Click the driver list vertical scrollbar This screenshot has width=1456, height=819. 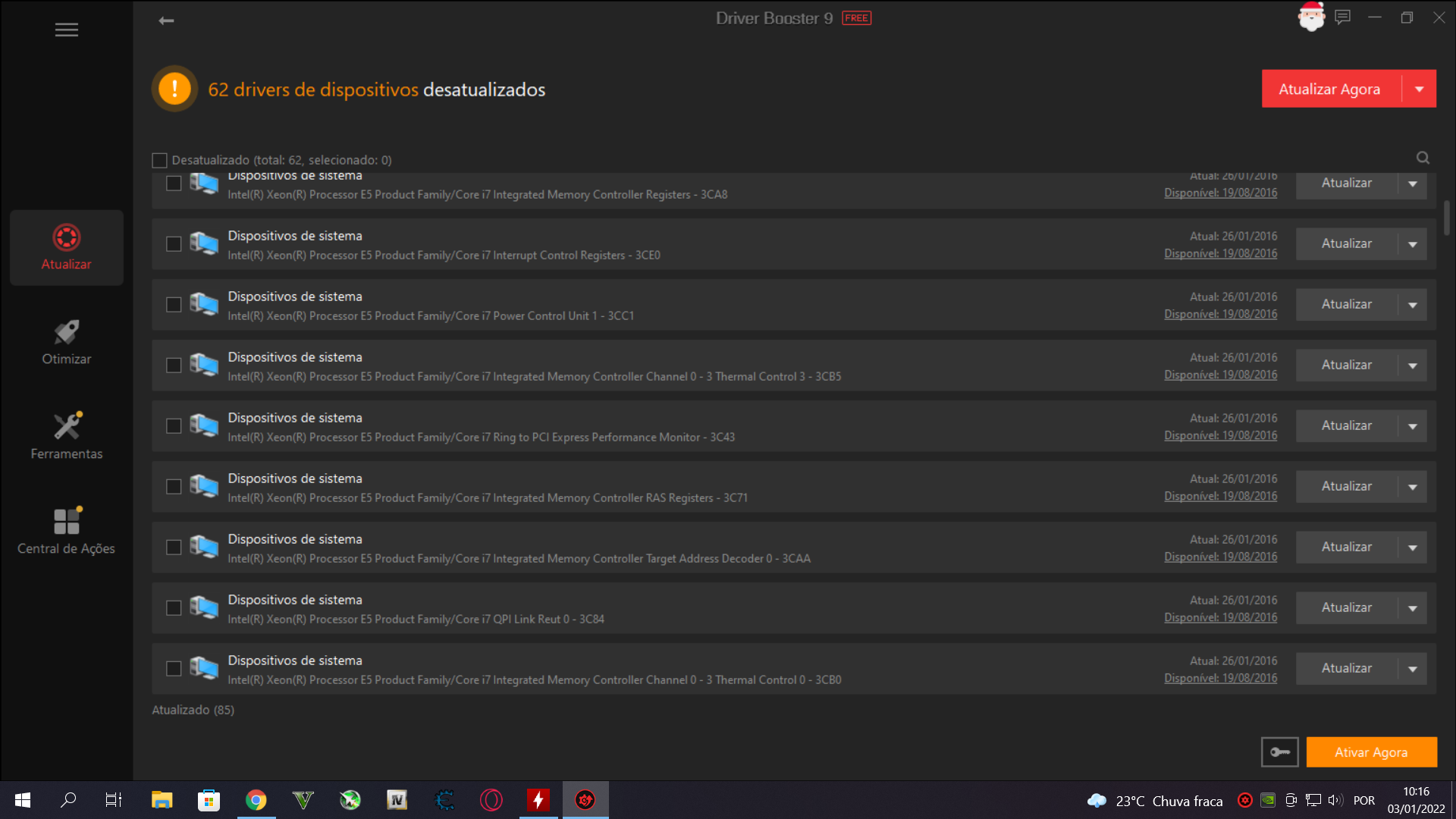coord(1447,218)
